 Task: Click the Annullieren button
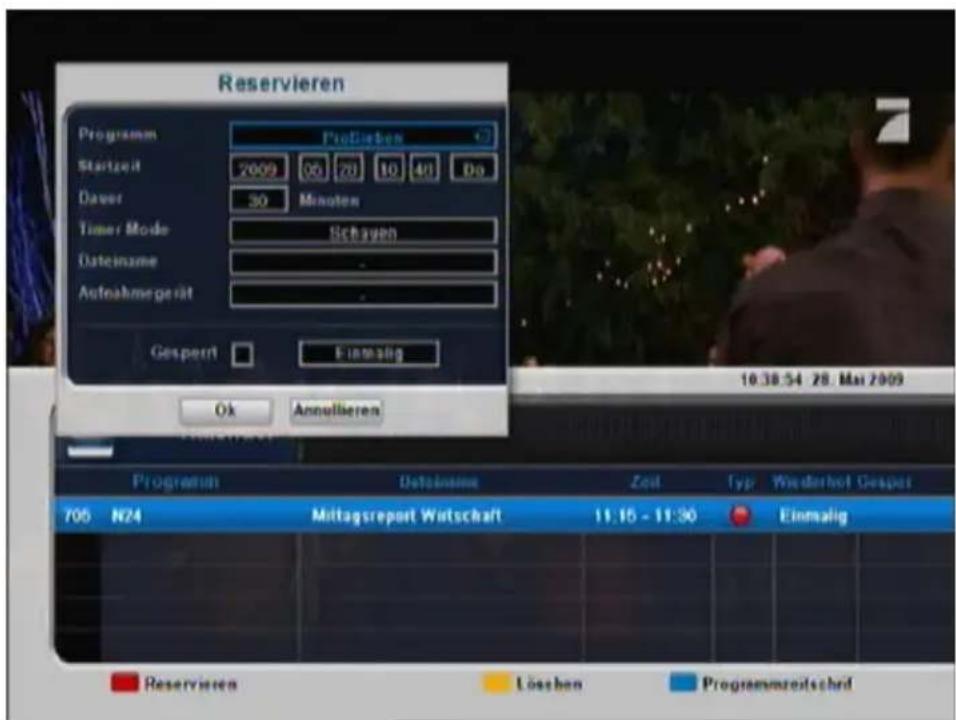pos(337,410)
